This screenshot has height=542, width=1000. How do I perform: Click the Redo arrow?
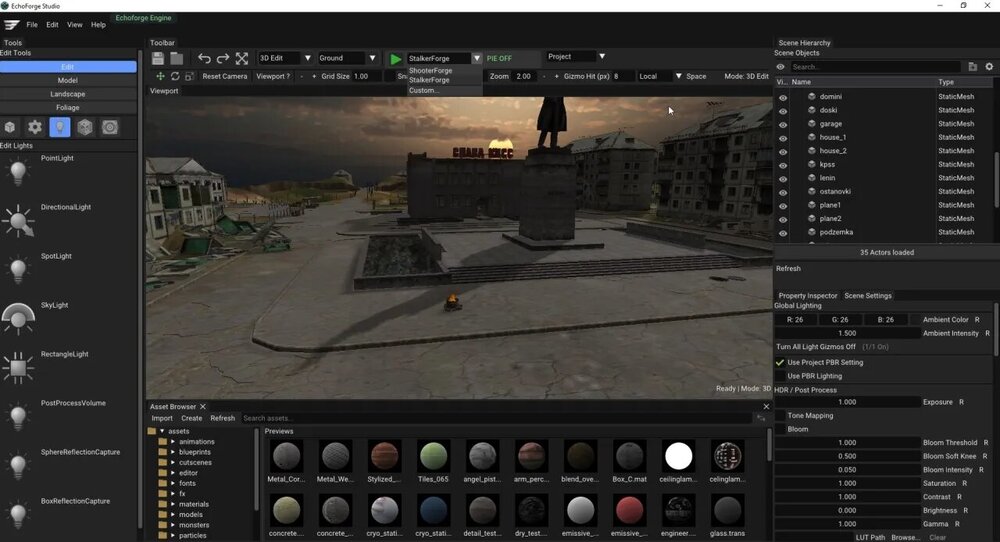coord(223,59)
